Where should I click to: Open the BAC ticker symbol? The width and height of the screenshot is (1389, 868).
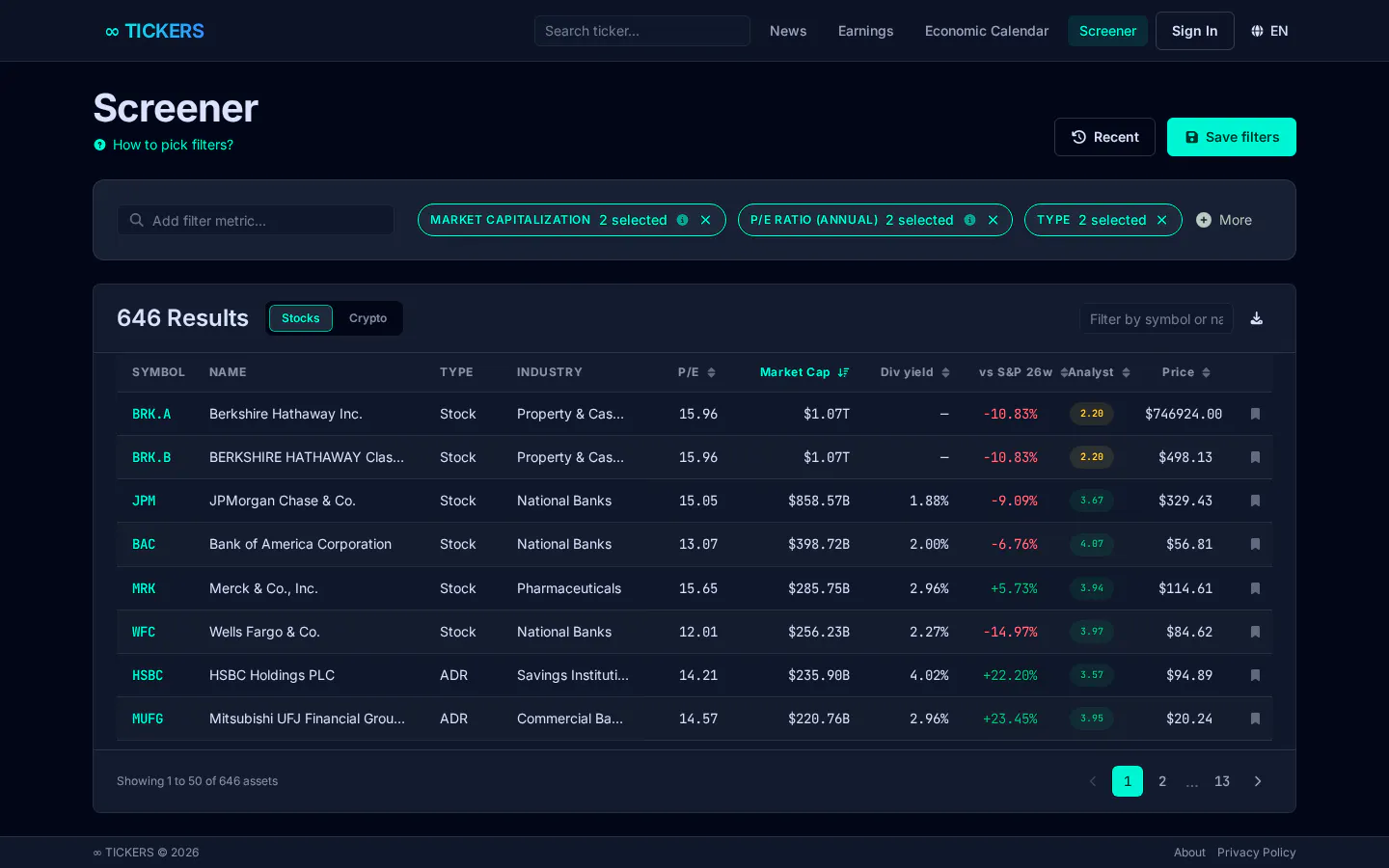(144, 544)
